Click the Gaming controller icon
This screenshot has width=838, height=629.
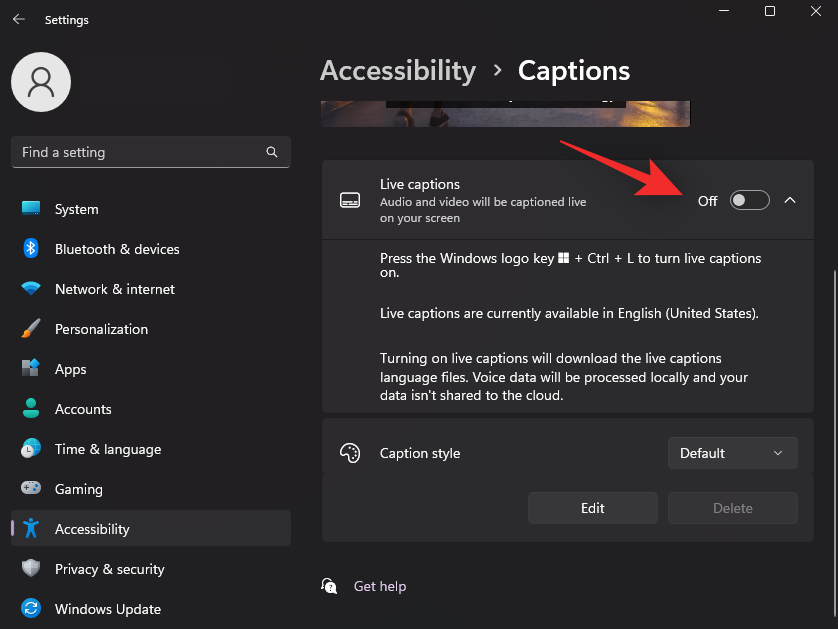[29, 489]
